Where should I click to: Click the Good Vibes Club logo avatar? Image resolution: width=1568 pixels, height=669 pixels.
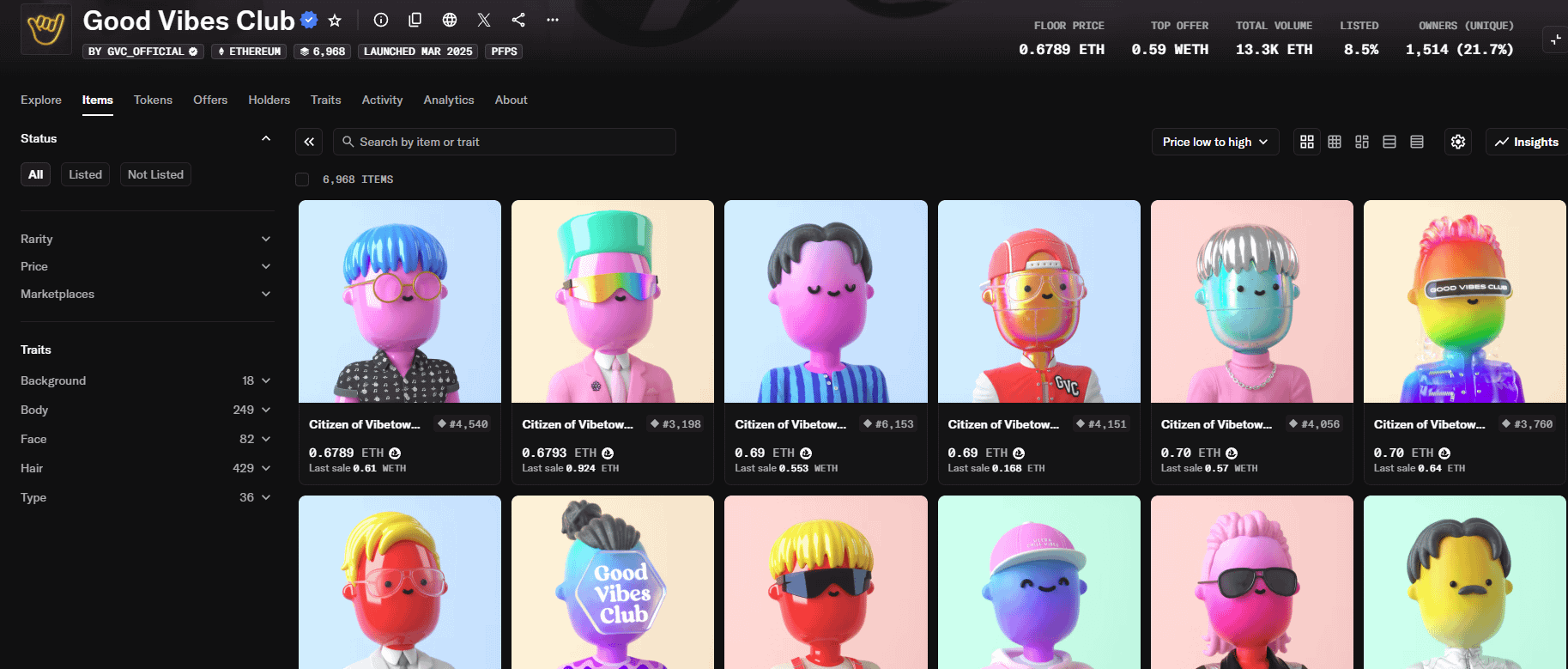point(46,29)
